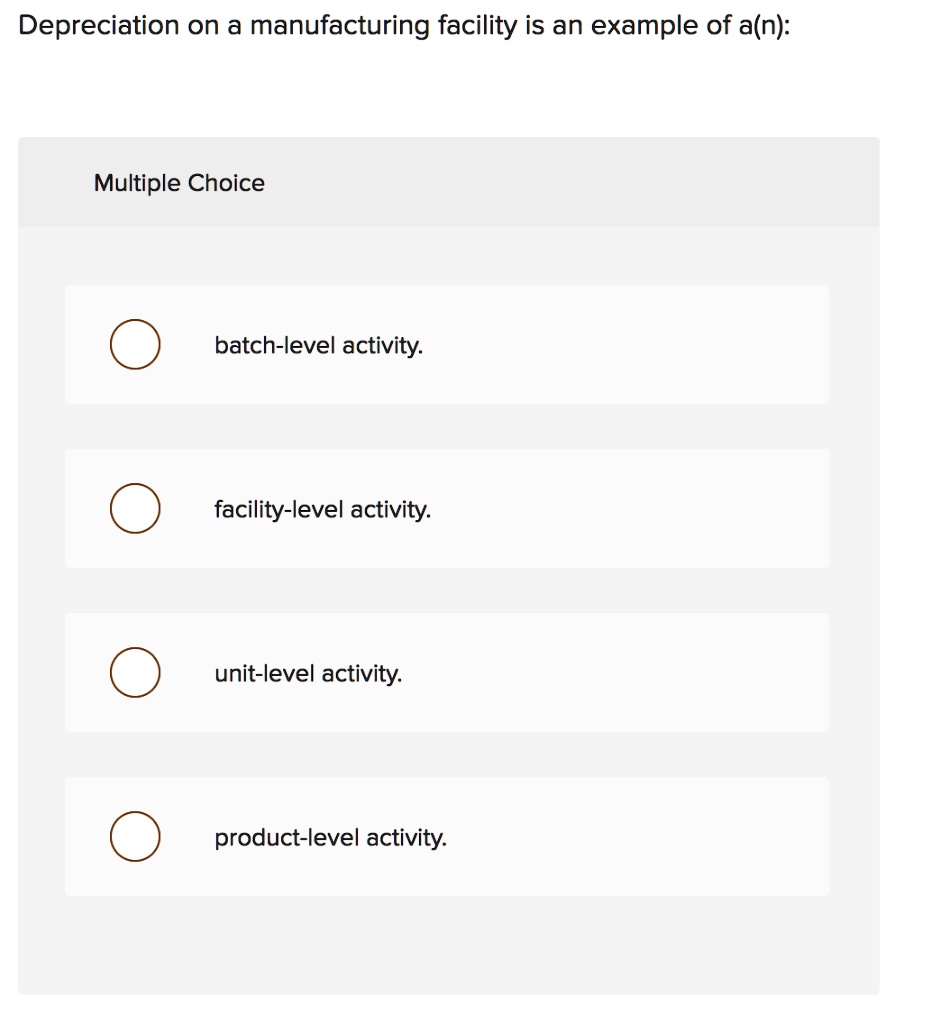Mark the unit-level activity radio button
Screen dimensions: 932x1024
click(x=134, y=673)
